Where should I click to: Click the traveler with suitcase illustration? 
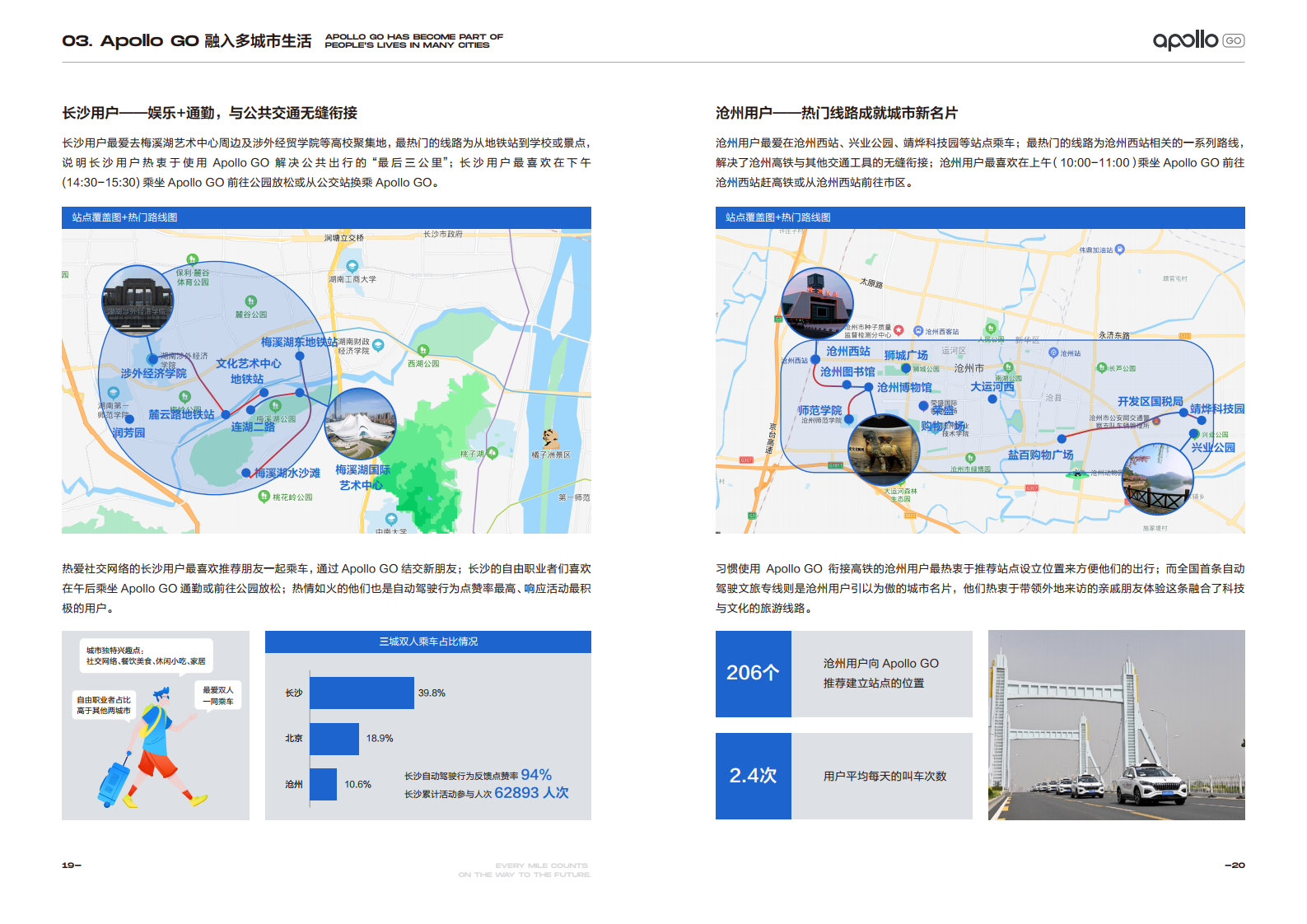153,748
